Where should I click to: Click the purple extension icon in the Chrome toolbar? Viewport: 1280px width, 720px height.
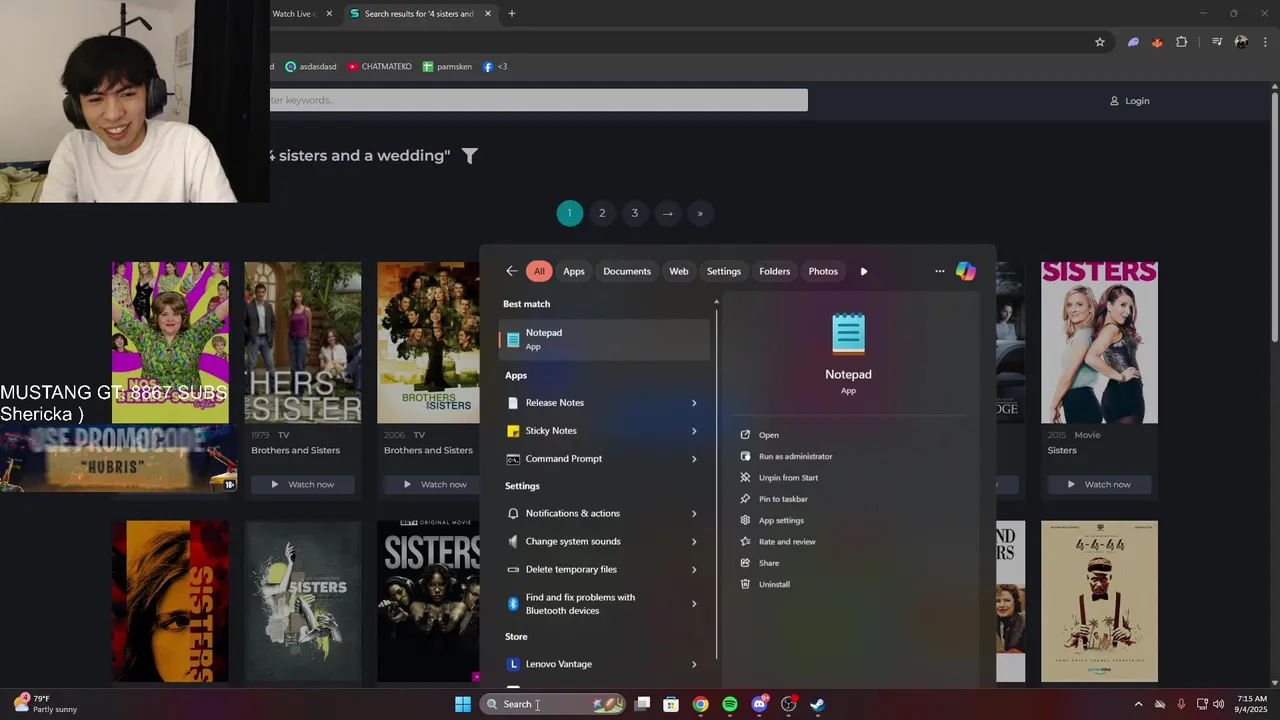1133,42
